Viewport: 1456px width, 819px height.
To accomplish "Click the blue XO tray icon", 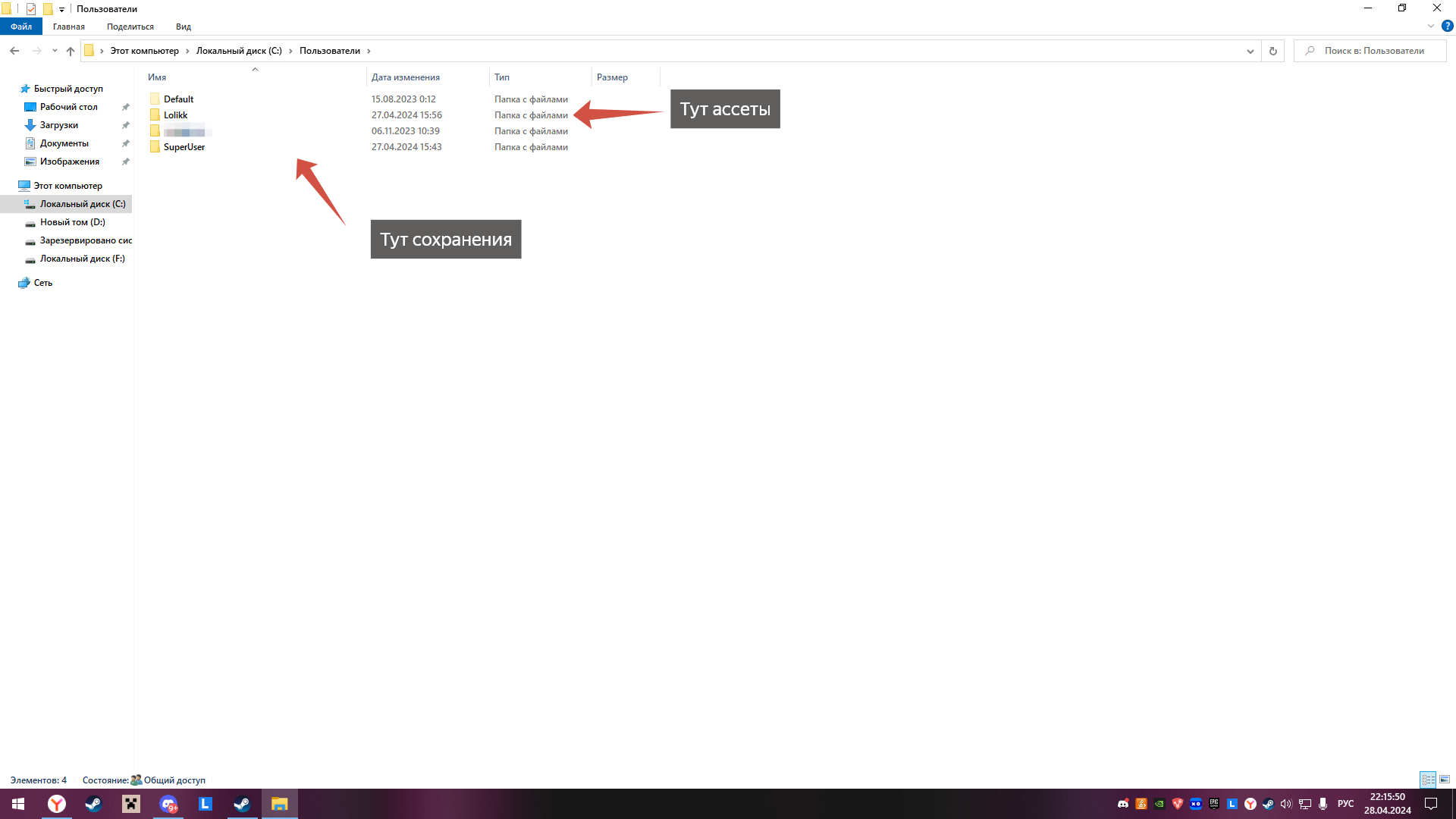I will click(x=1196, y=804).
